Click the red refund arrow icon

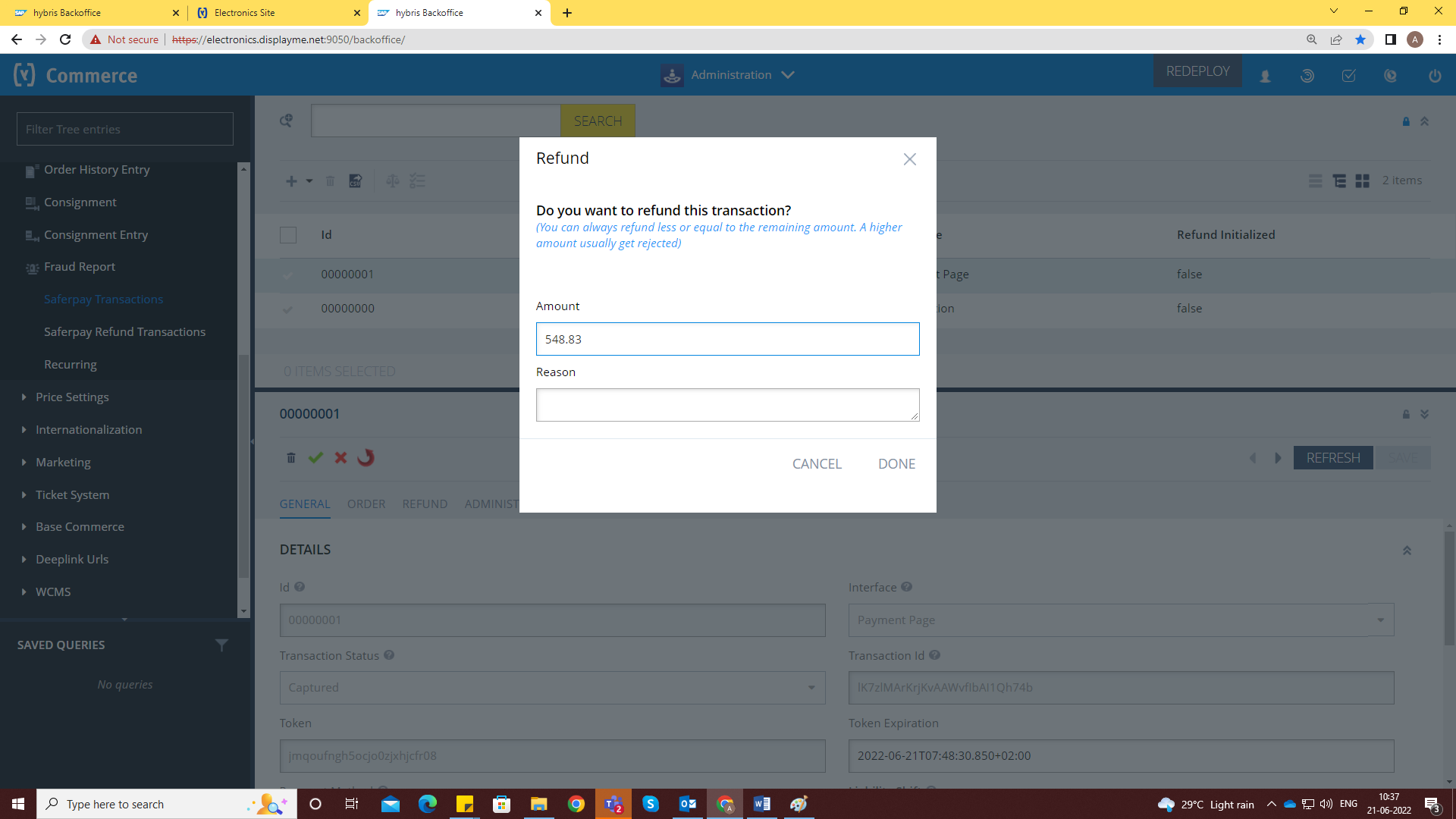366,458
